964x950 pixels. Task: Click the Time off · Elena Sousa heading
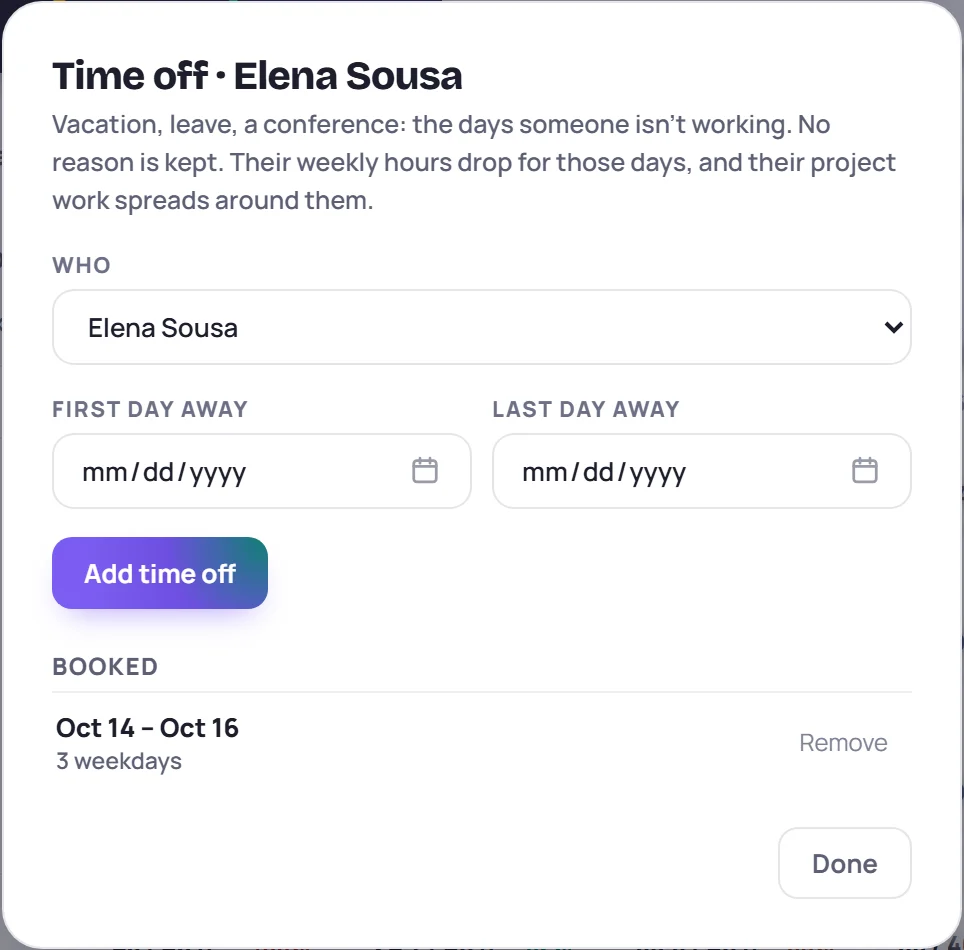[257, 76]
